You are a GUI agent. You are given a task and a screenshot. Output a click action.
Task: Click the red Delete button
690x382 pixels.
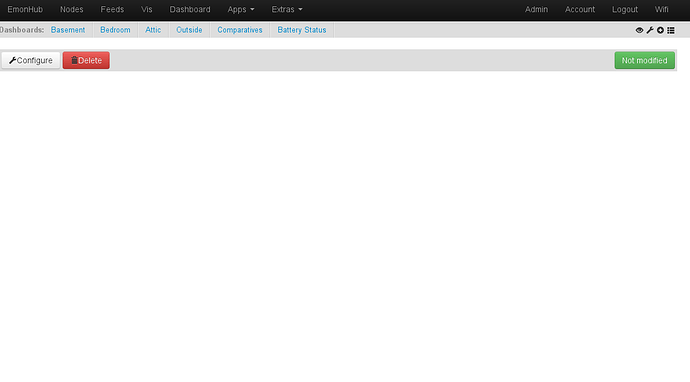coord(86,60)
